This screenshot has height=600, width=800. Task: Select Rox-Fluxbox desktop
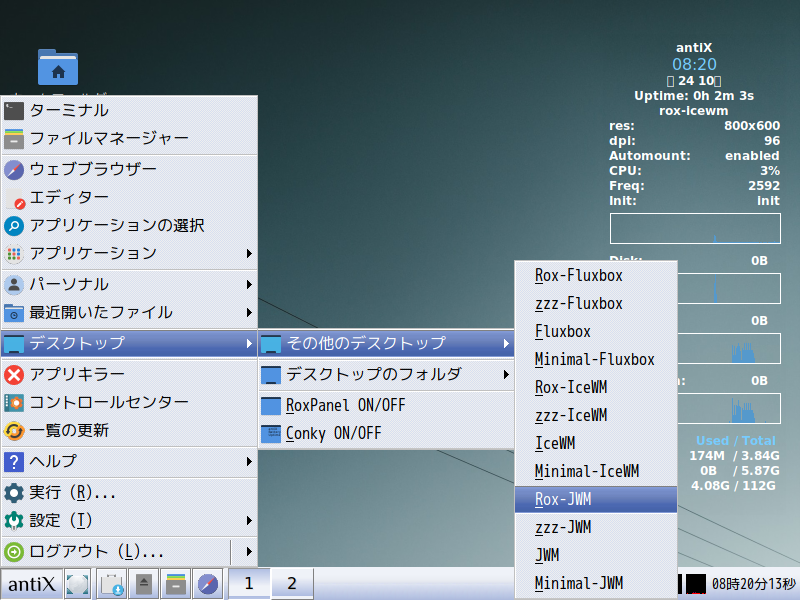coord(596,276)
